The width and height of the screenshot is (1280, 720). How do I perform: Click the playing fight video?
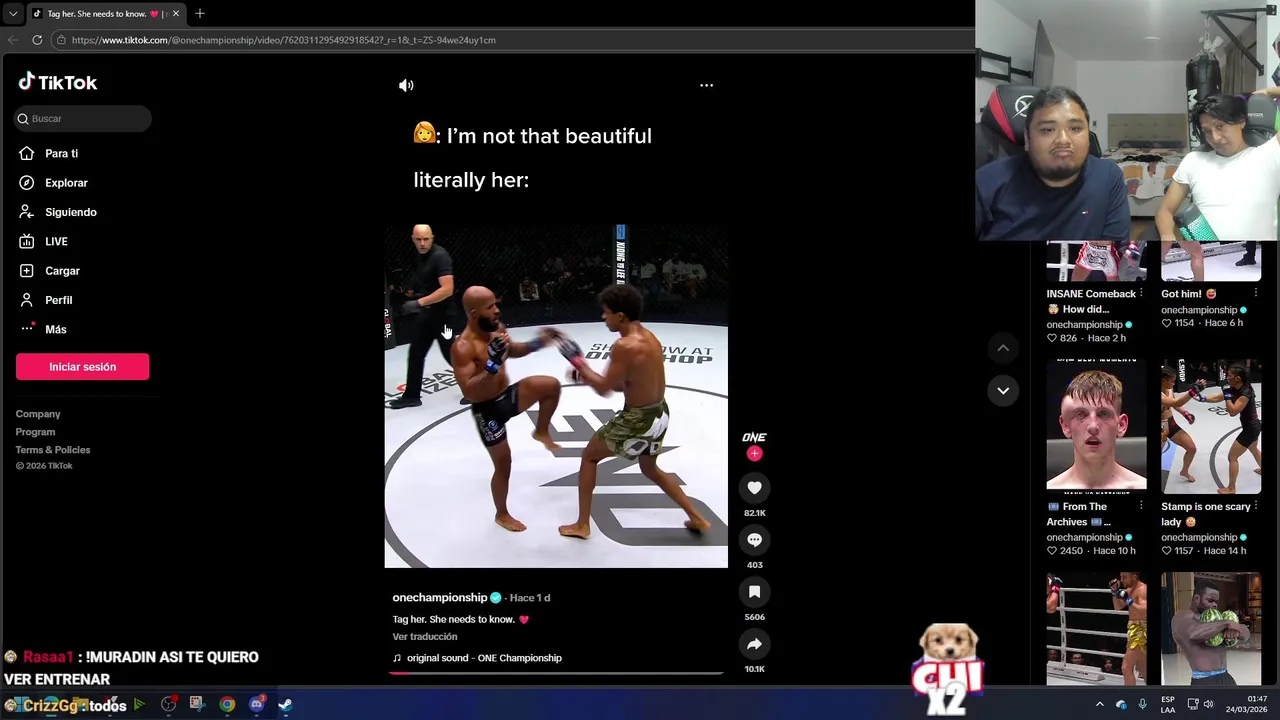click(556, 396)
